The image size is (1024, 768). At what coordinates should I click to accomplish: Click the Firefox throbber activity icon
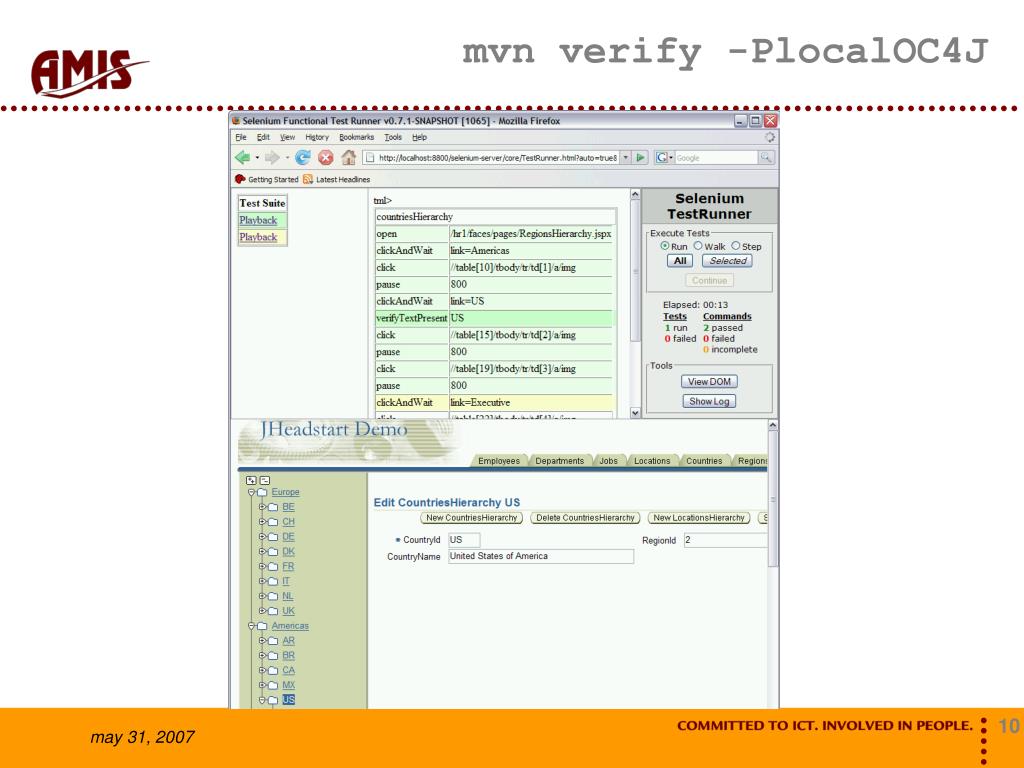click(x=770, y=137)
